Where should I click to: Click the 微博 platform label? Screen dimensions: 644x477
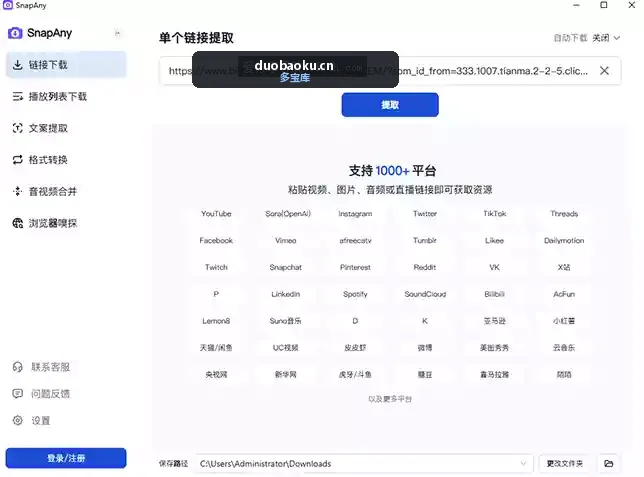pyautogui.click(x=425, y=348)
